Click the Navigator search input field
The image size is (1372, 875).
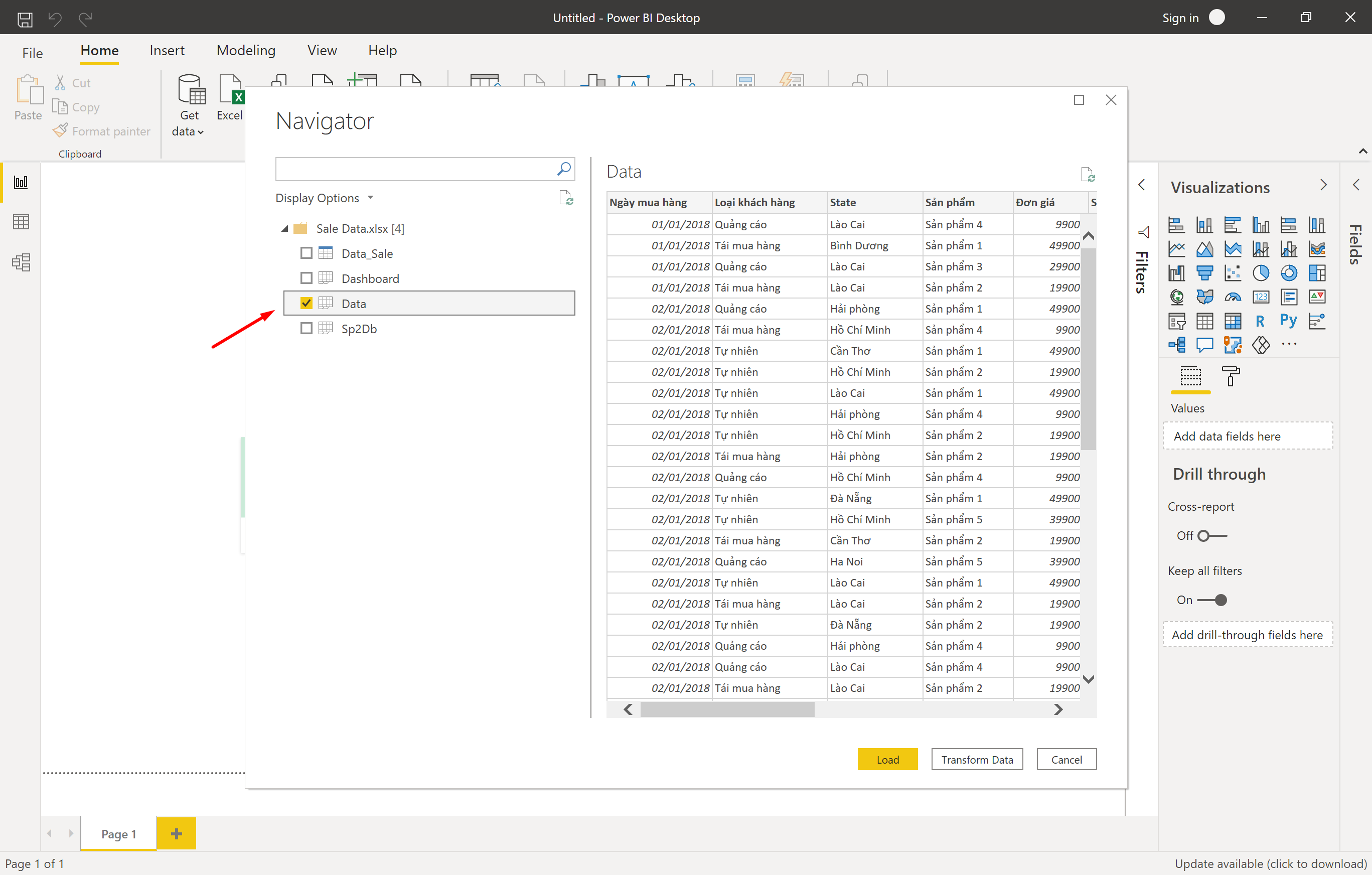coord(415,169)
